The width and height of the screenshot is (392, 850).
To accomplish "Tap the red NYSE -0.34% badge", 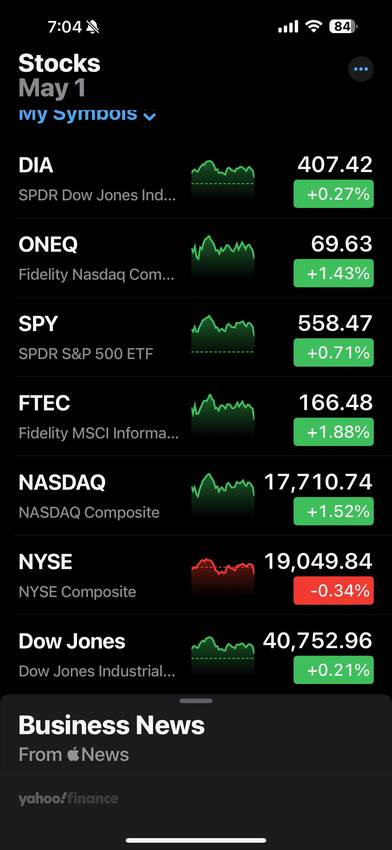I will pyautogui.click(x=333, y=590).
